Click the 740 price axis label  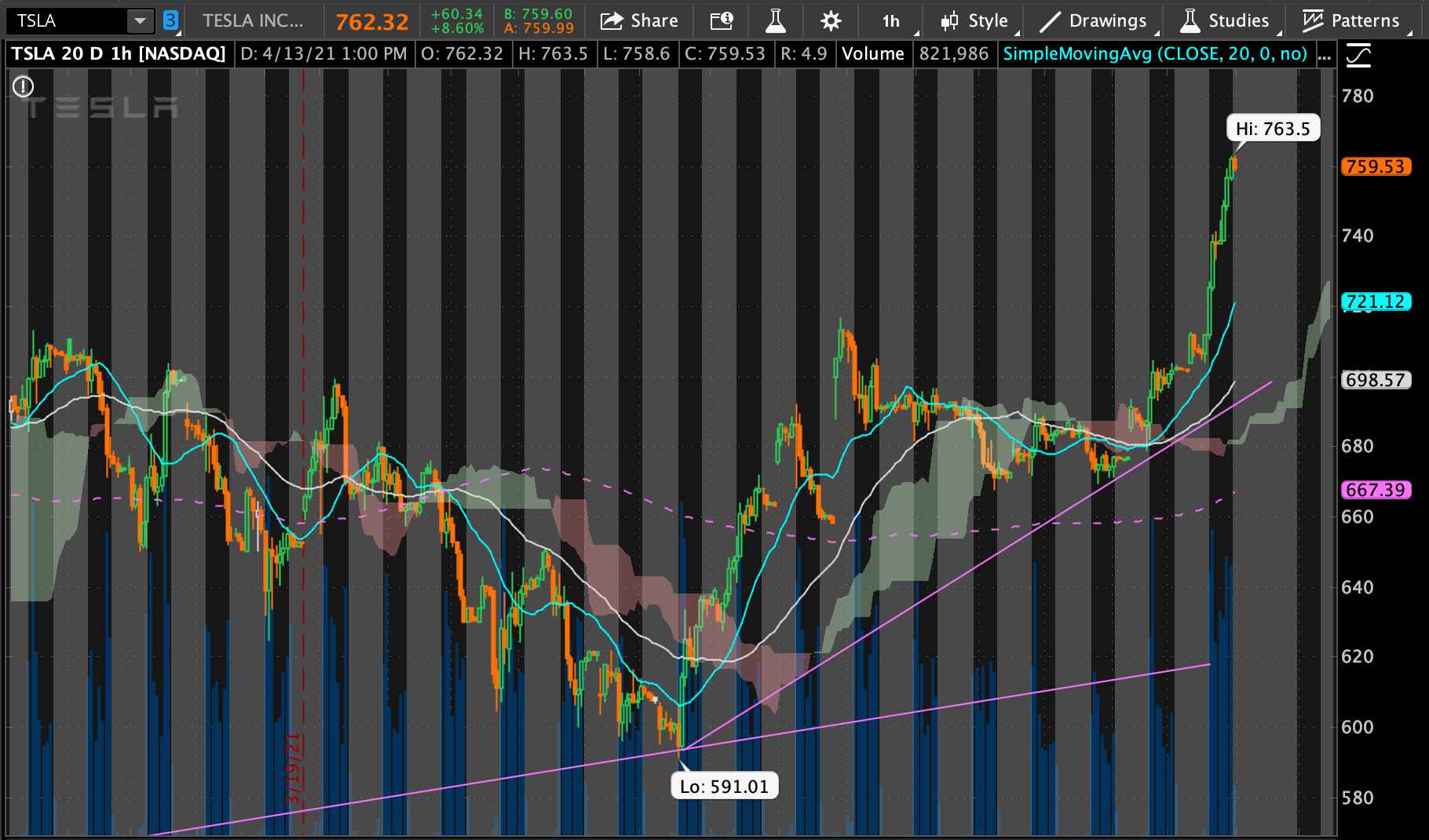(x=1358, y=236)
